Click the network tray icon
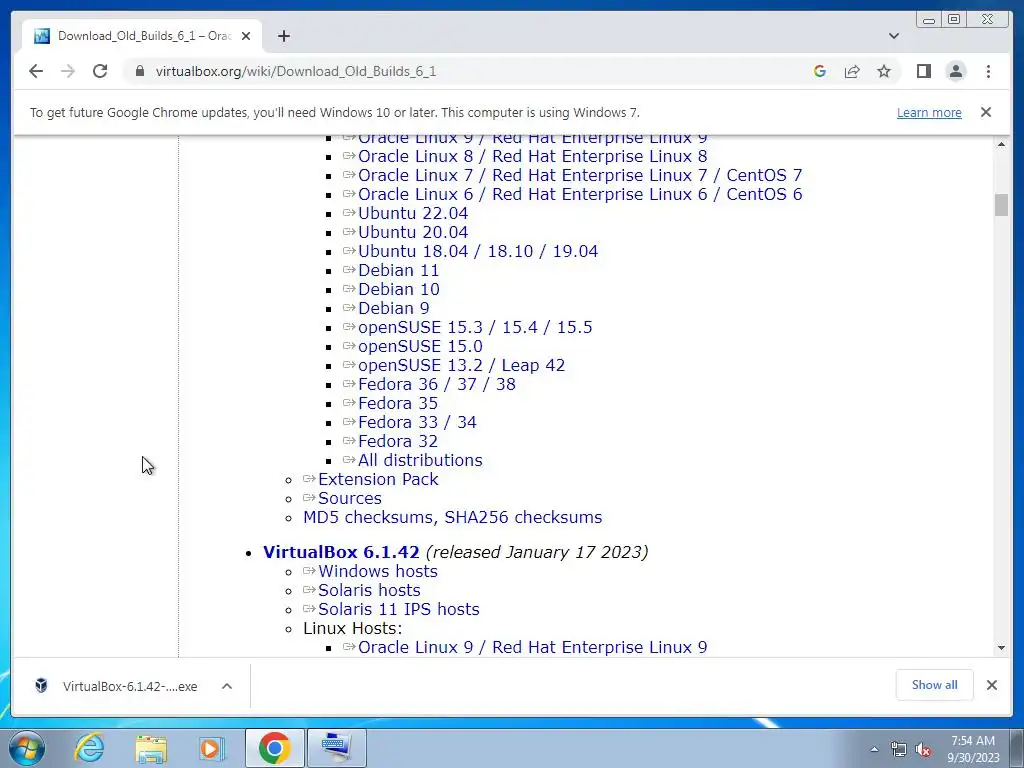 coord(899,749)
